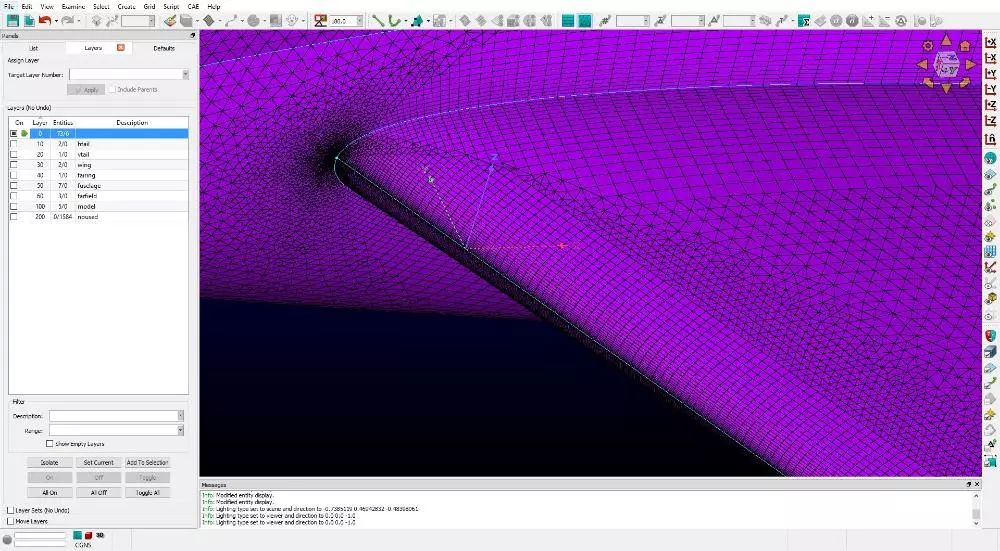This screenshot has height=551, width=1000.
Task: Open the Examine menu
Action: click(73, 6)
